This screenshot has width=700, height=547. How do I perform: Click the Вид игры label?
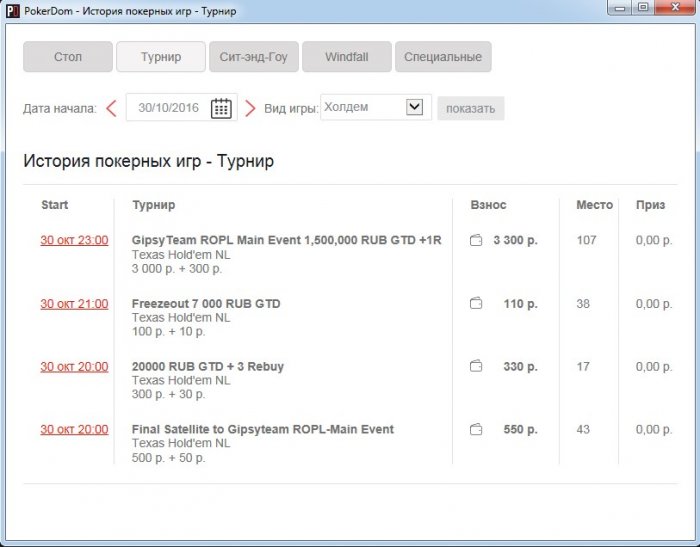(292, 109)
